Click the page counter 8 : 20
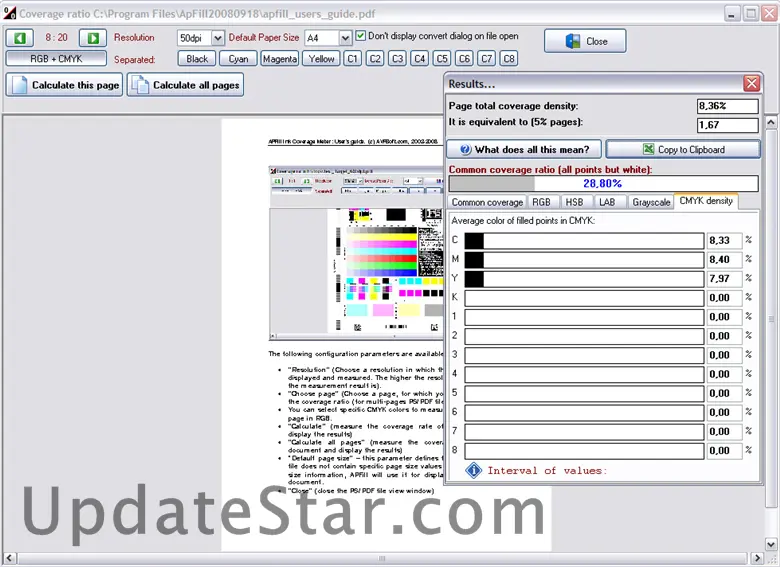This screenshot has height=567, width=780. click(56, 38)
